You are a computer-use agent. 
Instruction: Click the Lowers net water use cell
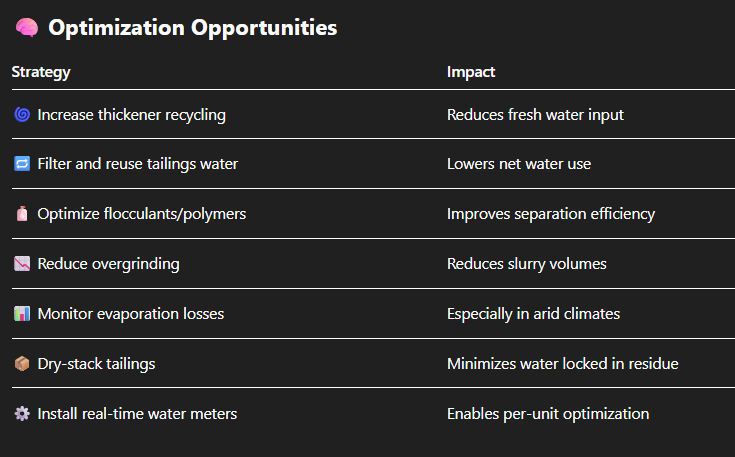click(x=519, y=164)
